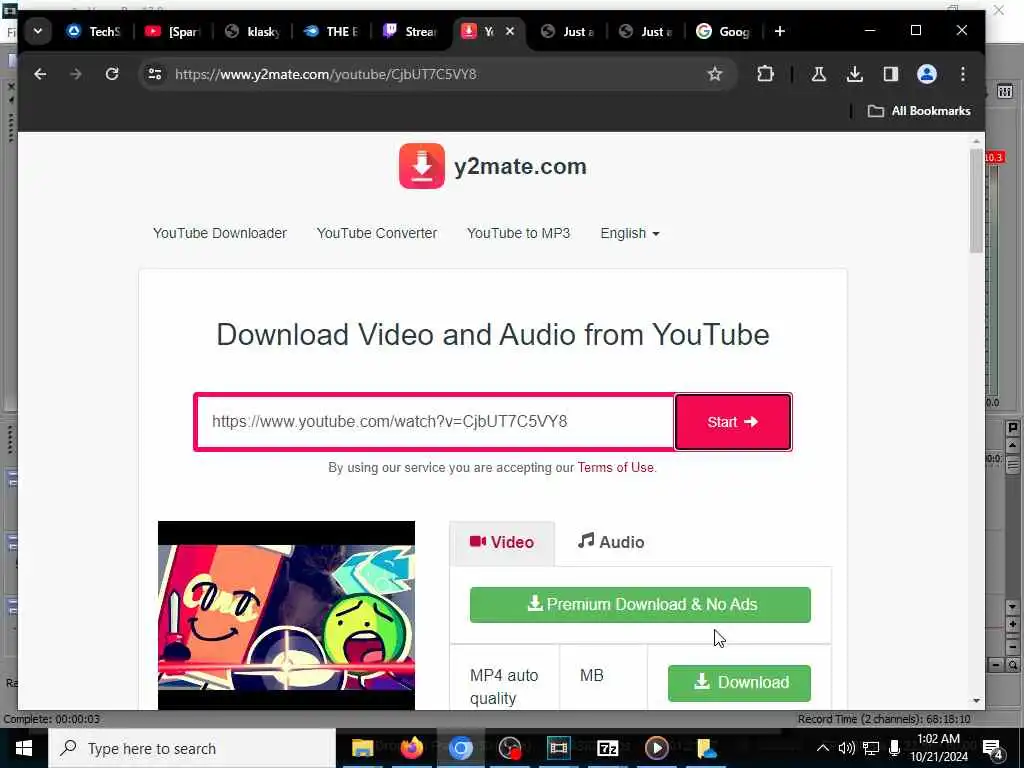Click the page scroll-down arrow

(x=976, y=701)
